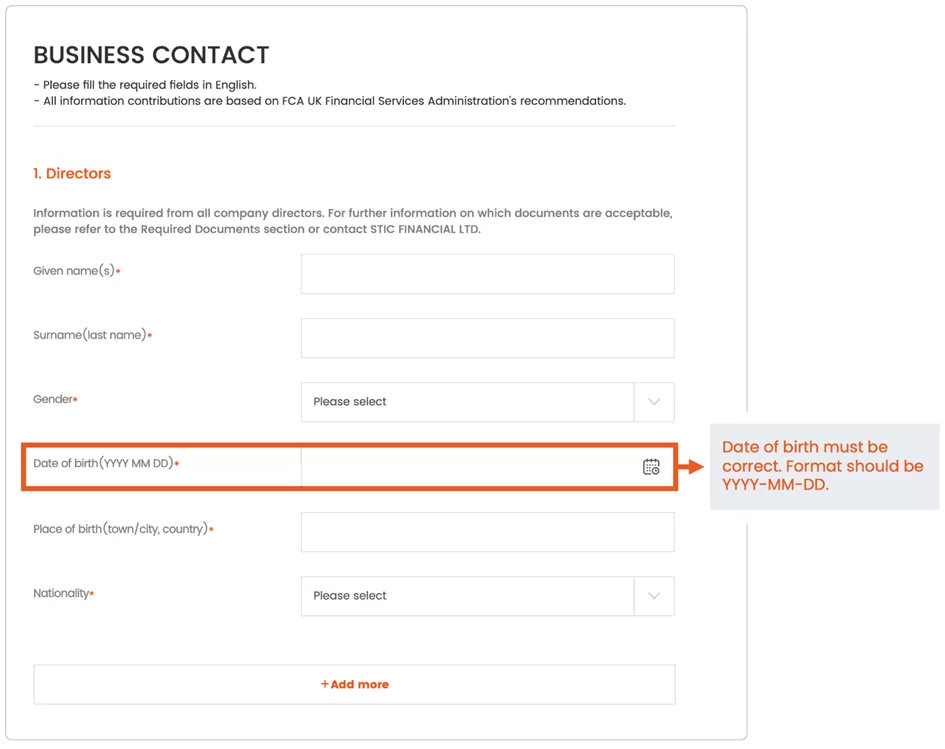Click the orange arrow pointing to tooltip
Screen dimensions: 945x749
point(691,466)
